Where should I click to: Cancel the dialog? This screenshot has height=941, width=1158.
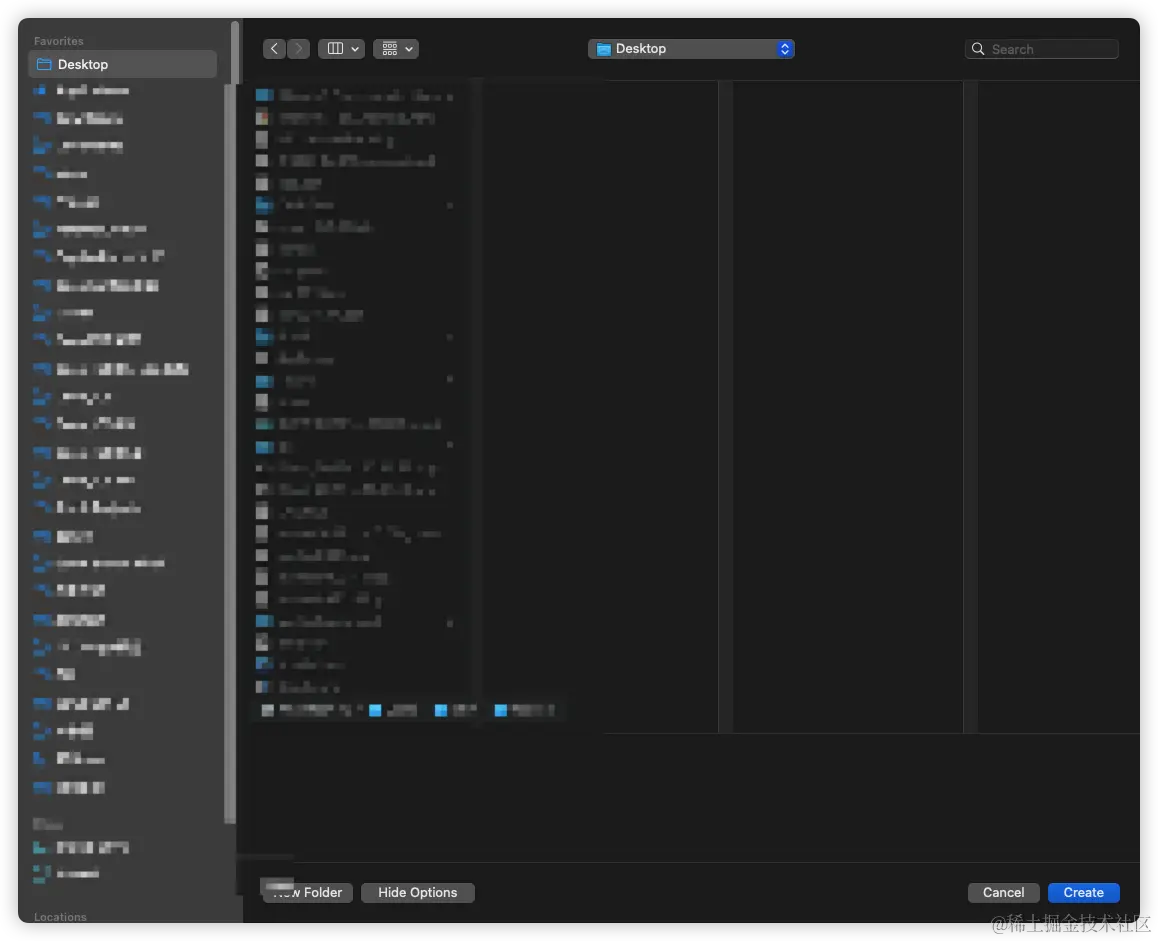click(x=1003, y=892)
